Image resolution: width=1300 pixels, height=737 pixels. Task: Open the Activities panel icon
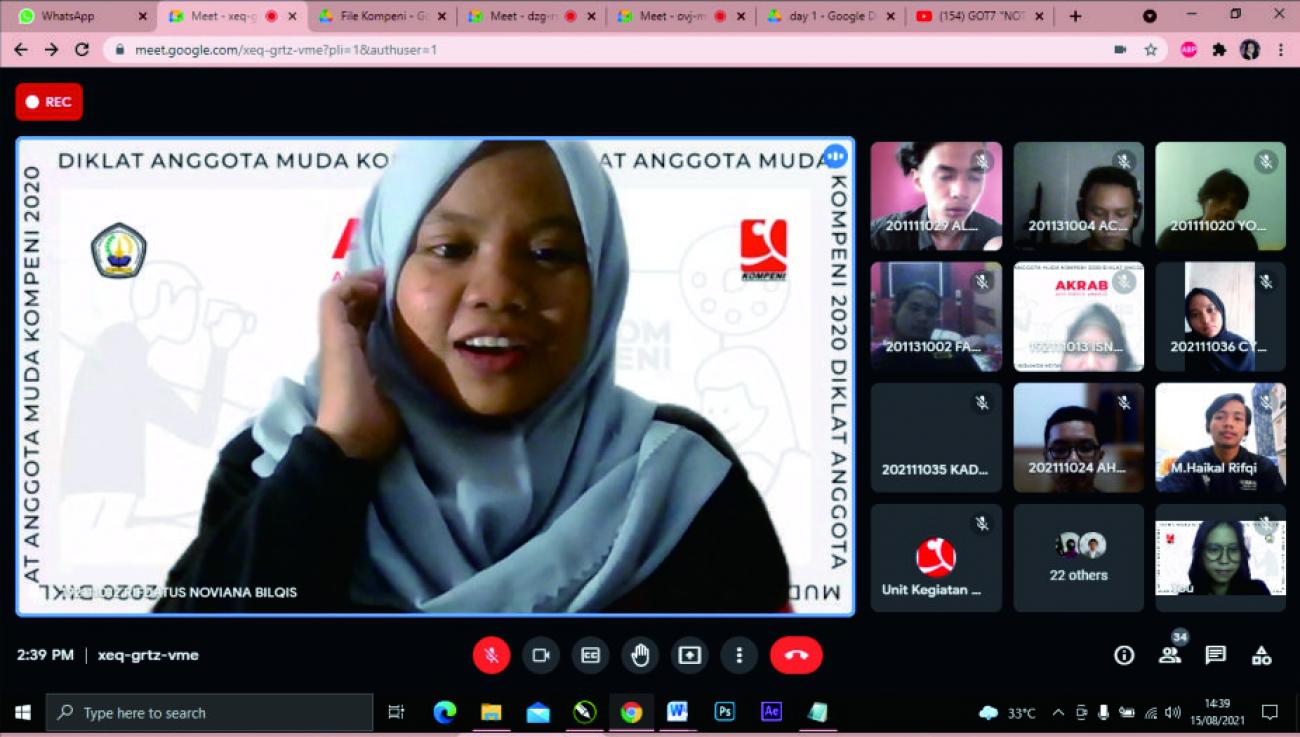click(x=1261, y=655)
